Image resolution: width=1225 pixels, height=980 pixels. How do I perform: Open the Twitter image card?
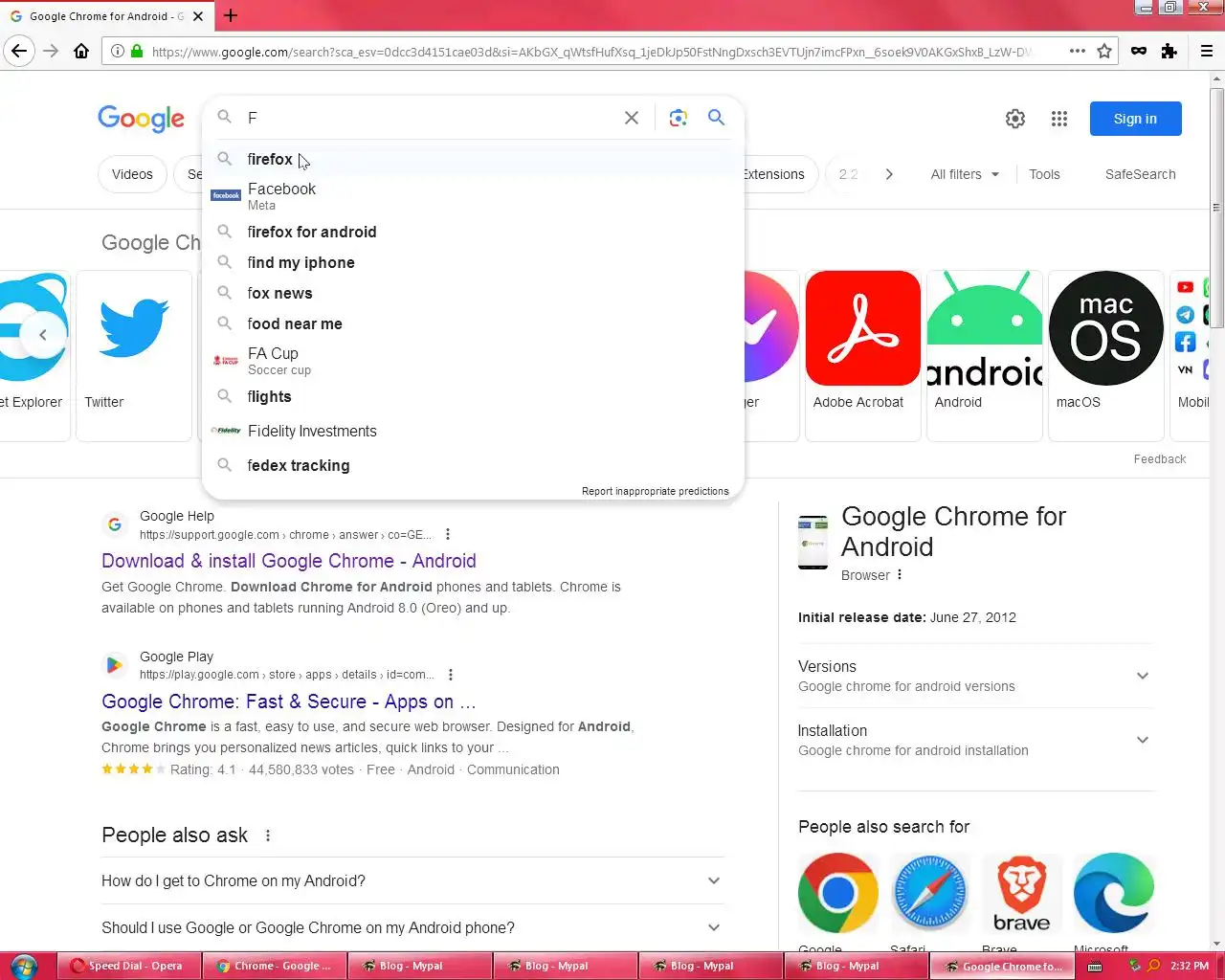134,355
